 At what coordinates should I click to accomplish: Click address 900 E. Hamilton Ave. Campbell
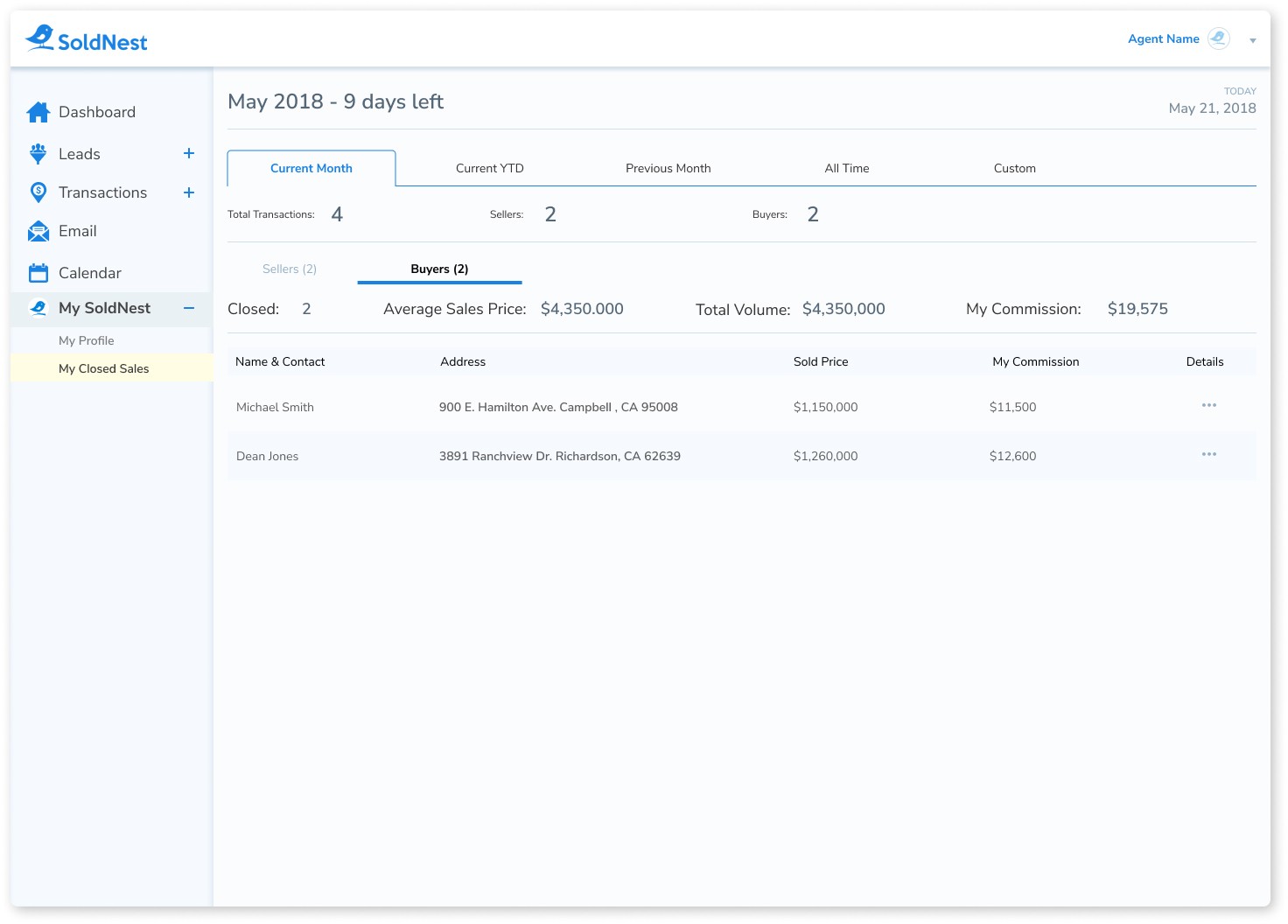tap(558, 407)
